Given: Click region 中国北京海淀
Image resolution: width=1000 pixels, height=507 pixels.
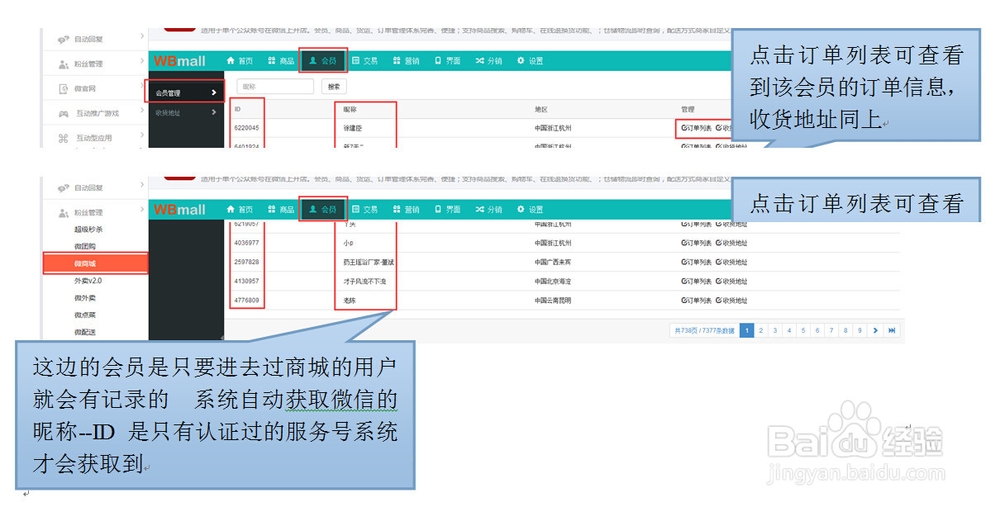Looking at the screenshot, I should point(553,281).
